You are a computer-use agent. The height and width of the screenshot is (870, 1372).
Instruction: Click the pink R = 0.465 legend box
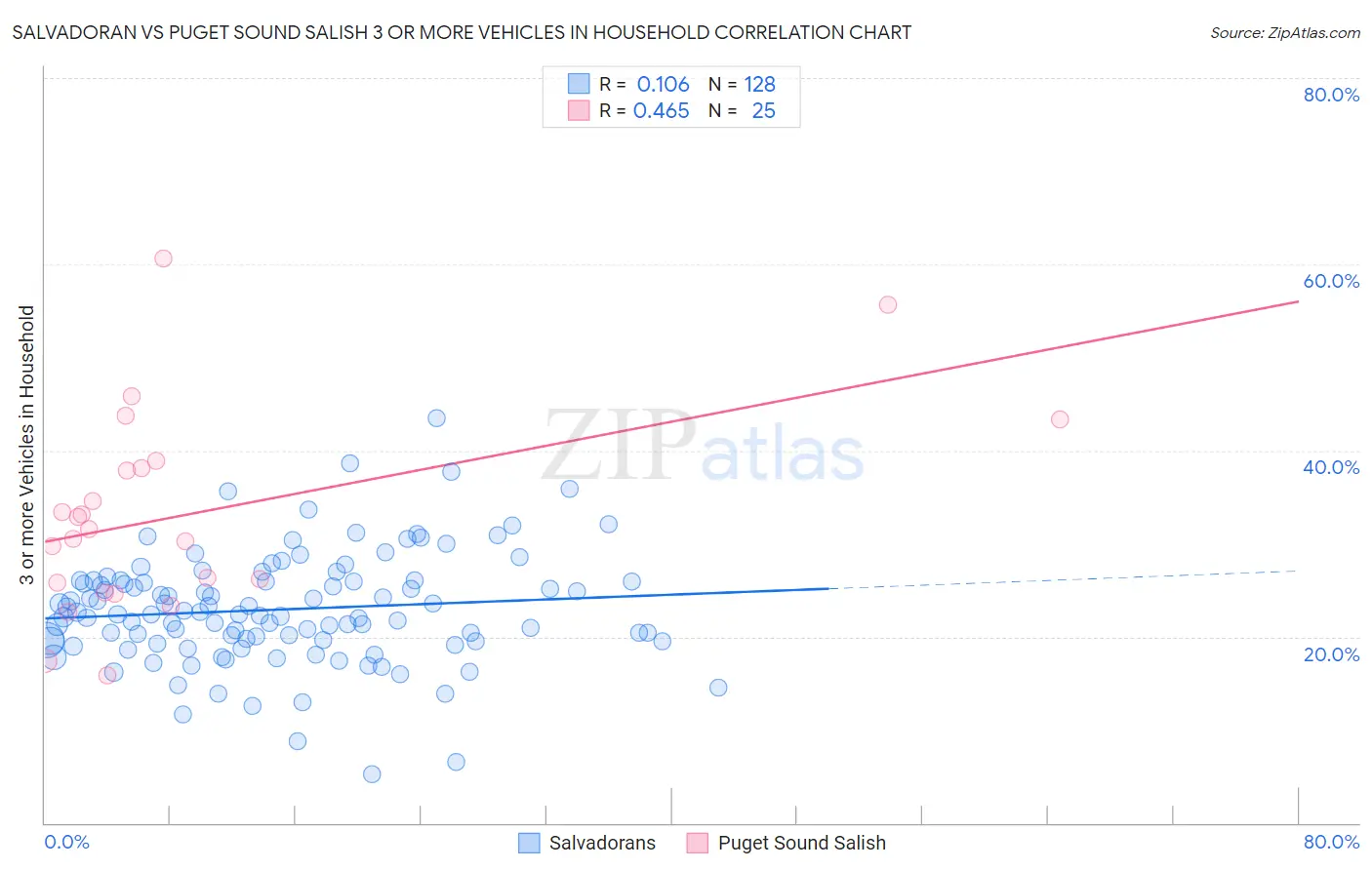click(579, 110)
